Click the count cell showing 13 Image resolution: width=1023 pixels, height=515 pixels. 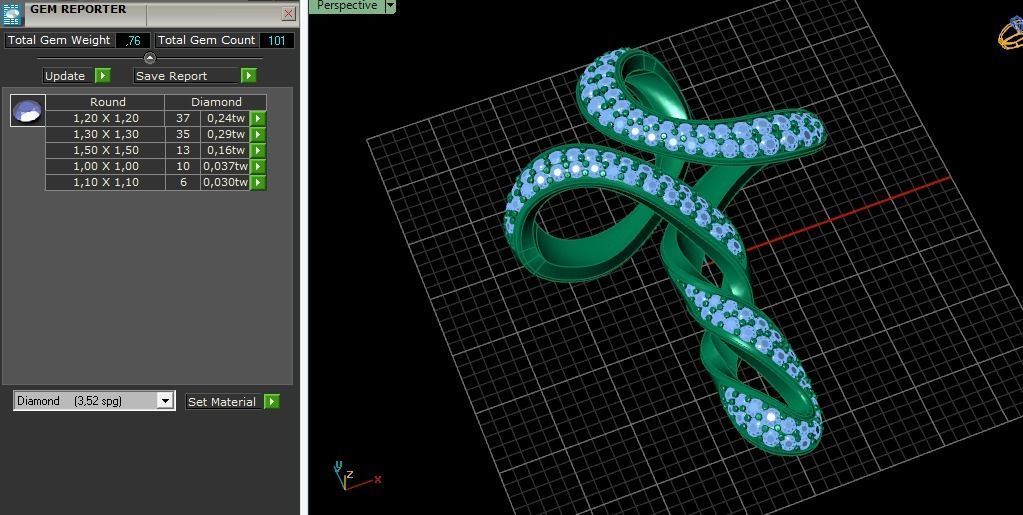(183, 150)
